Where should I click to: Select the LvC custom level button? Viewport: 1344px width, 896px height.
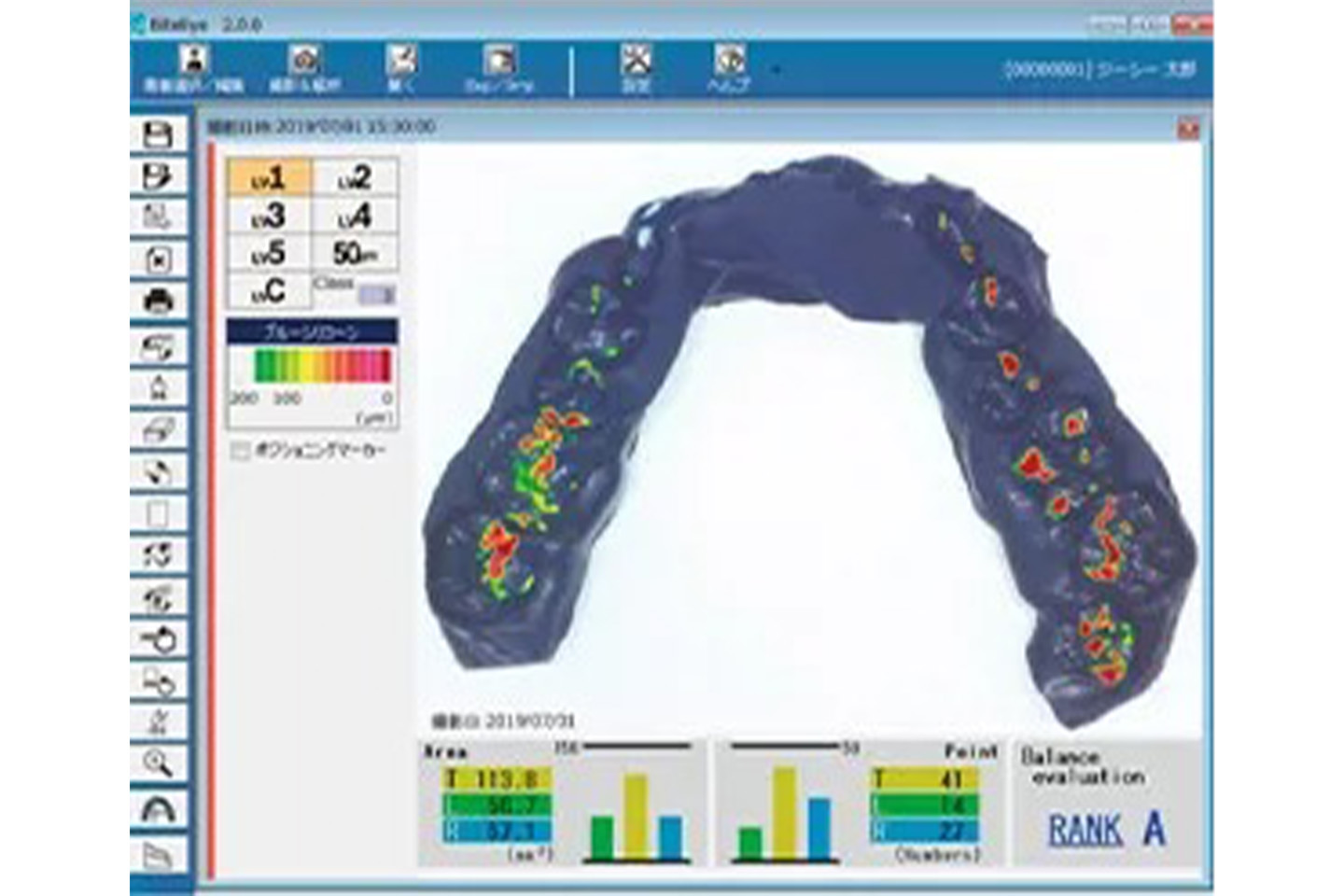click(x=269, y=290)
